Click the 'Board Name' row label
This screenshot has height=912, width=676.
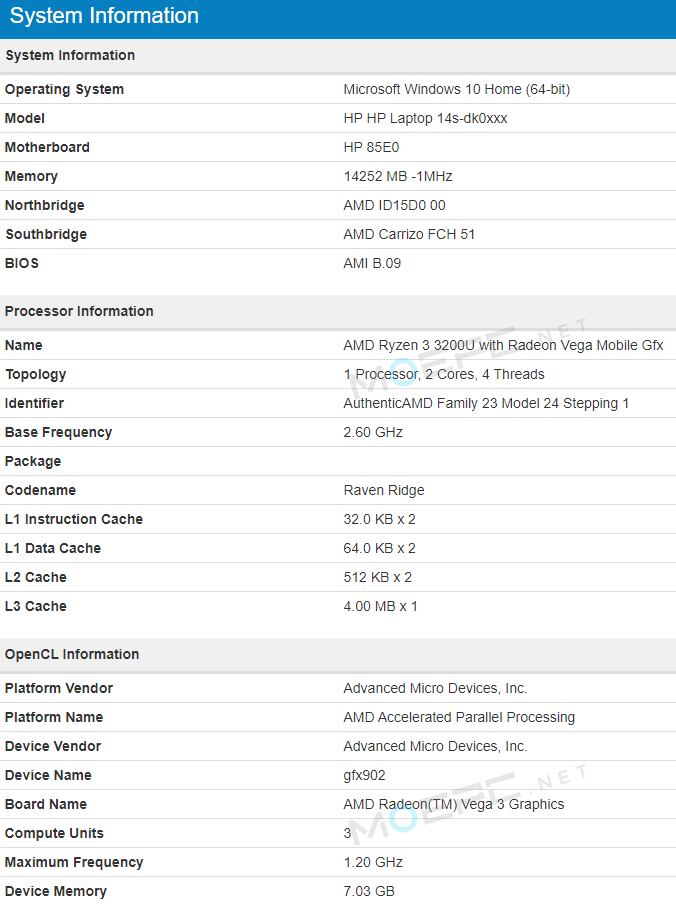click(46, 804)
